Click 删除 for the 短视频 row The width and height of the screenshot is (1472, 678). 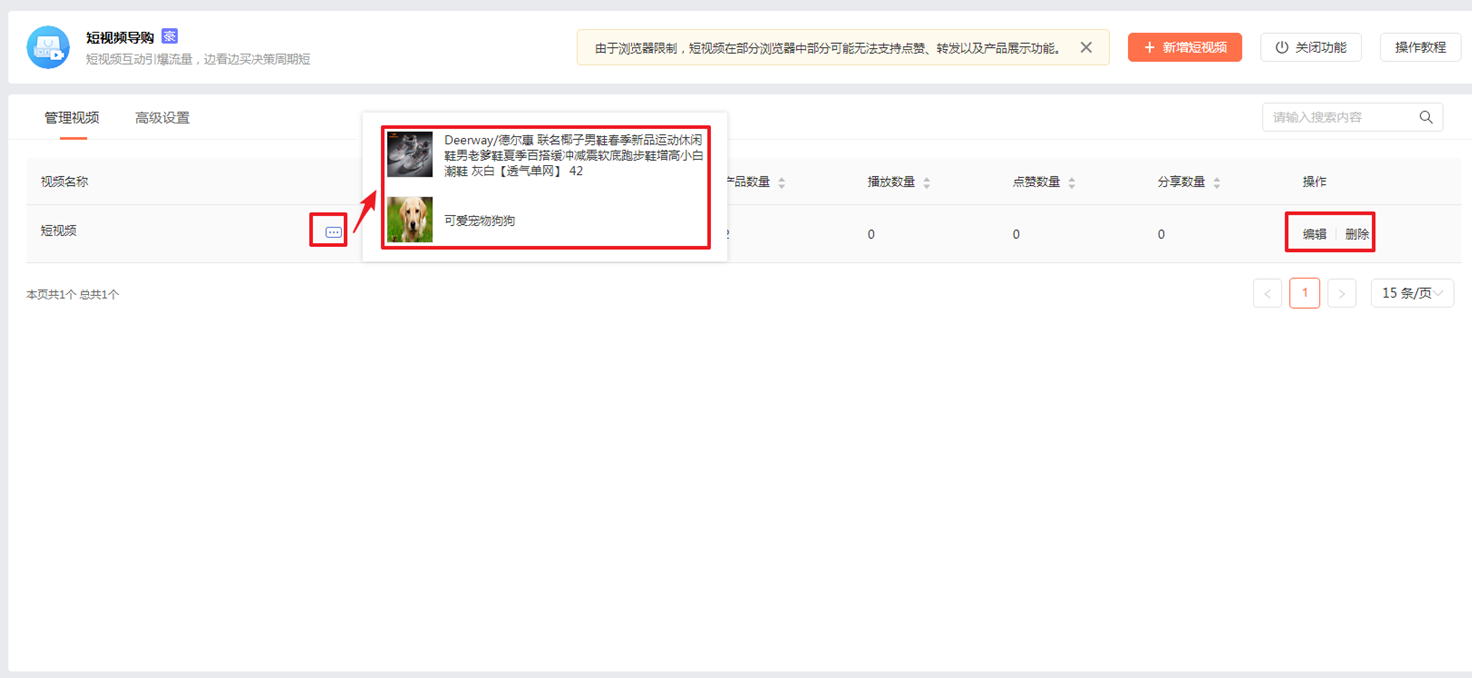(1357, 234)
